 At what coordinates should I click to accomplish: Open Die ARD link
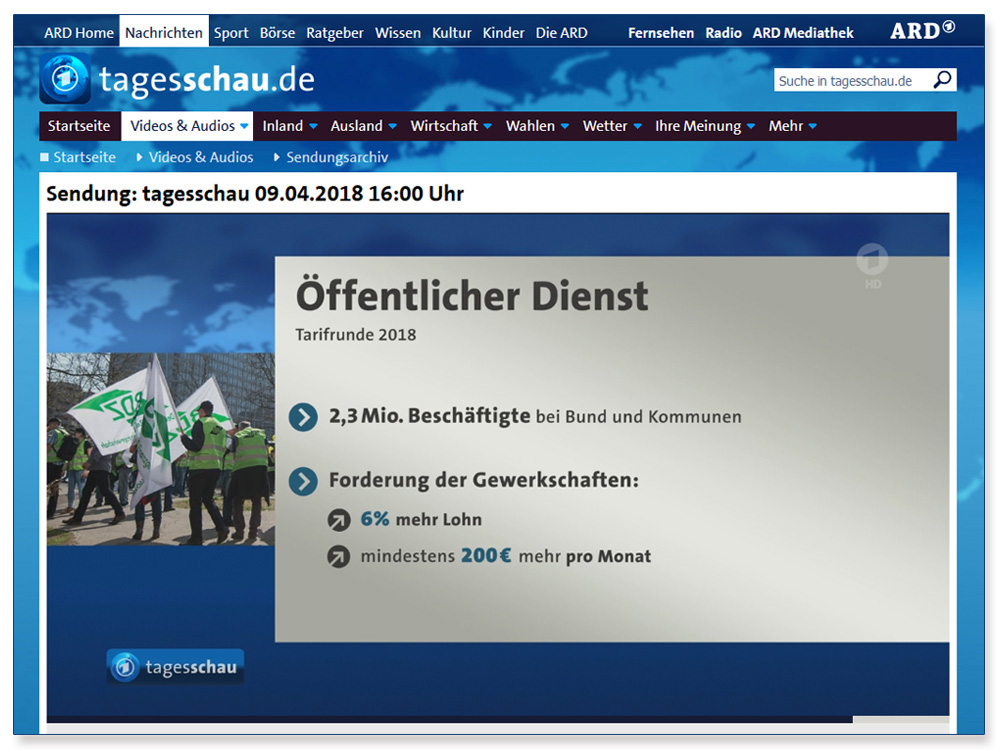(561, 33)
